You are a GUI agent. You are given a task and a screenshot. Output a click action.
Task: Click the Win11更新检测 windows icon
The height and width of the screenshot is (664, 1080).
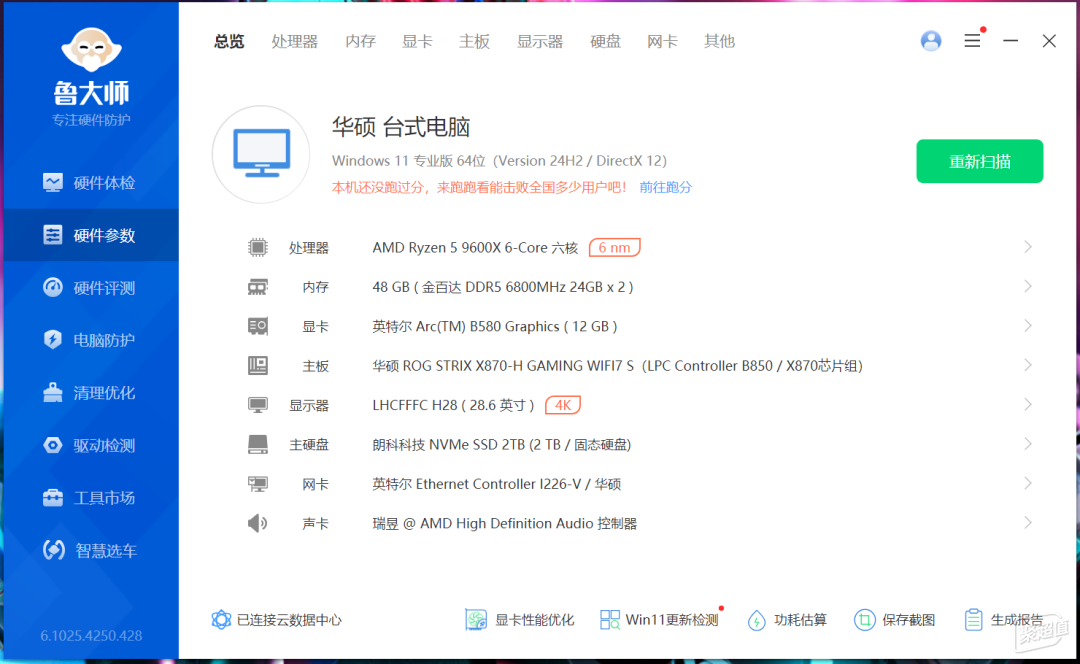click(x=610, y=620)
